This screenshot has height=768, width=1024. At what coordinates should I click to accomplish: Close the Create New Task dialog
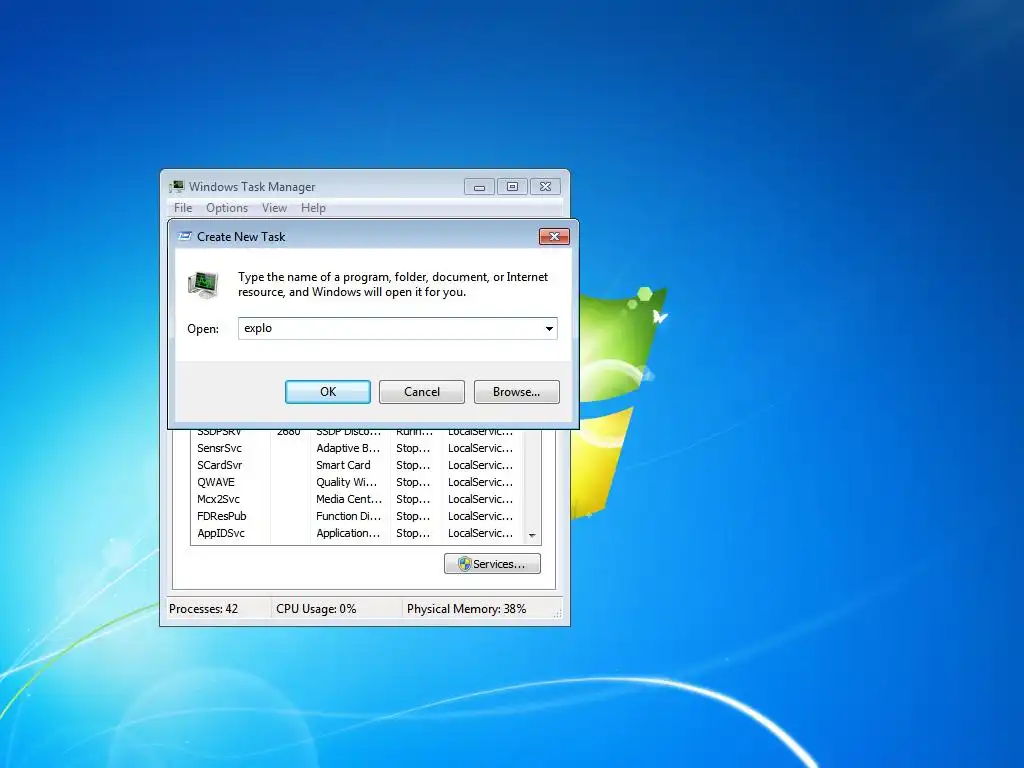click(x=554, y=236)
